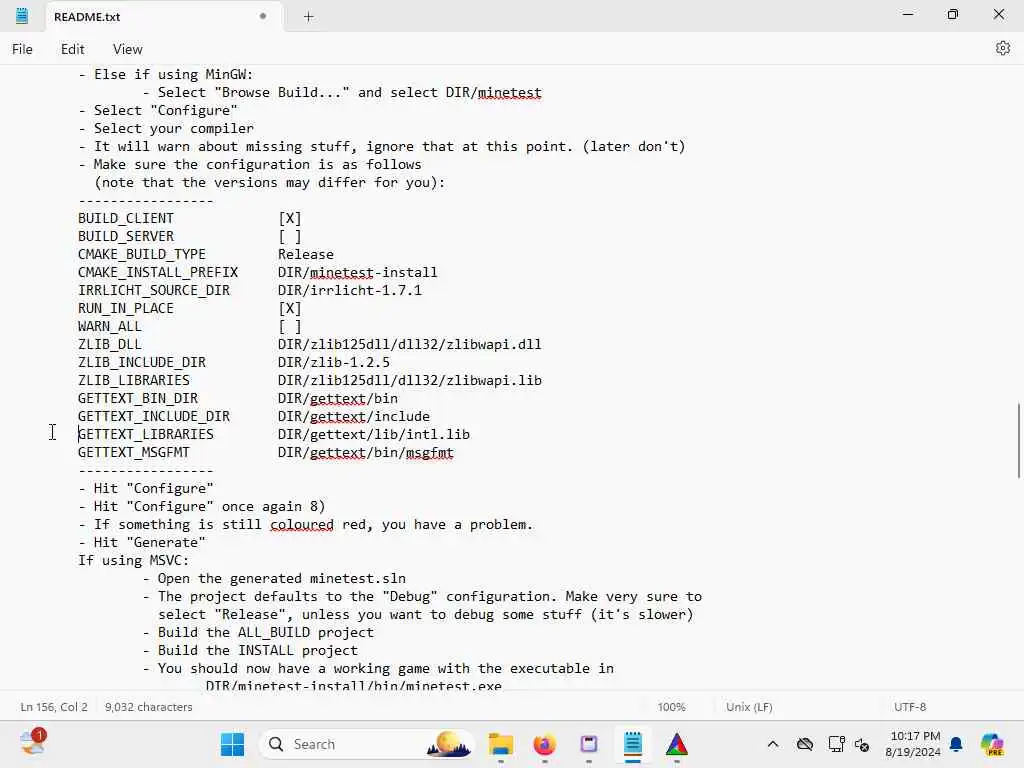Click the 100% zoom level in status bar
Screen dimensions: 1024x768
[671, 707]
